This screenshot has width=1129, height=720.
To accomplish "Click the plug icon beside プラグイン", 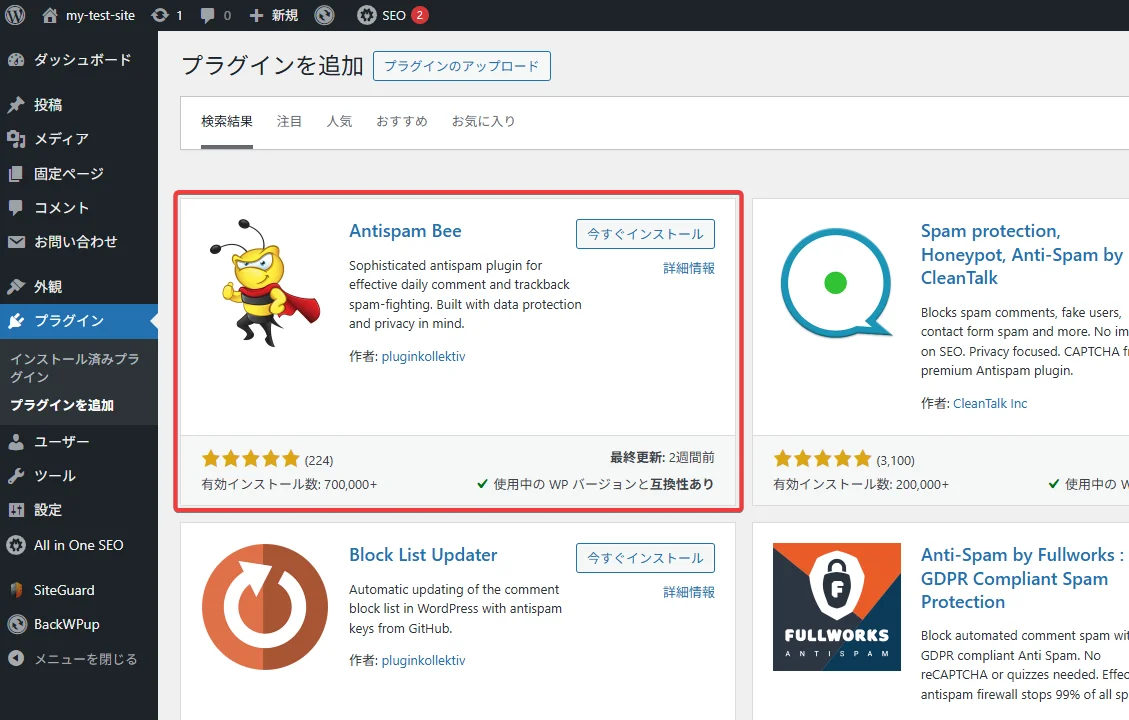I will coord(16,321).
